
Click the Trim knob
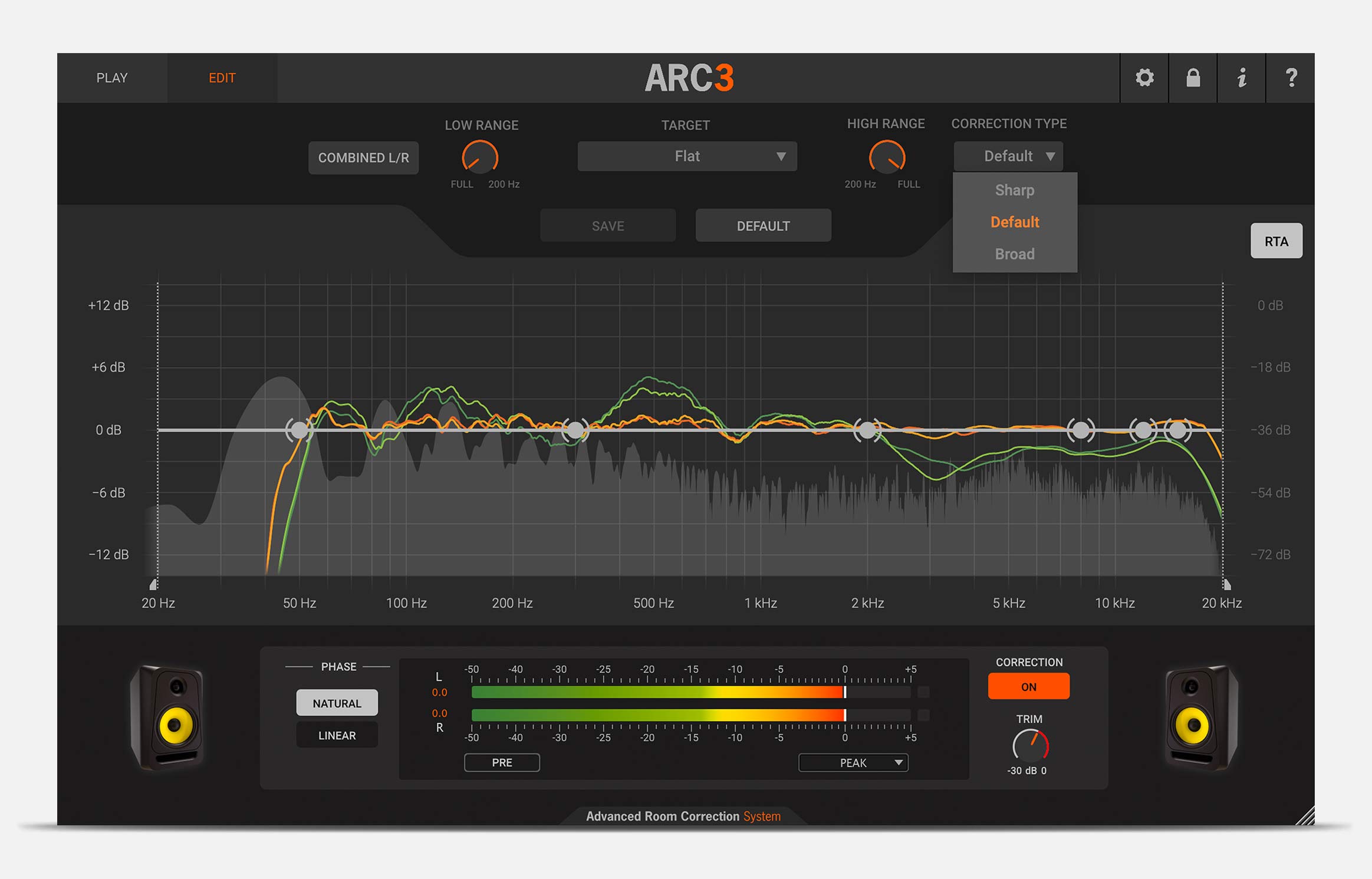[x=1030, y=745]
